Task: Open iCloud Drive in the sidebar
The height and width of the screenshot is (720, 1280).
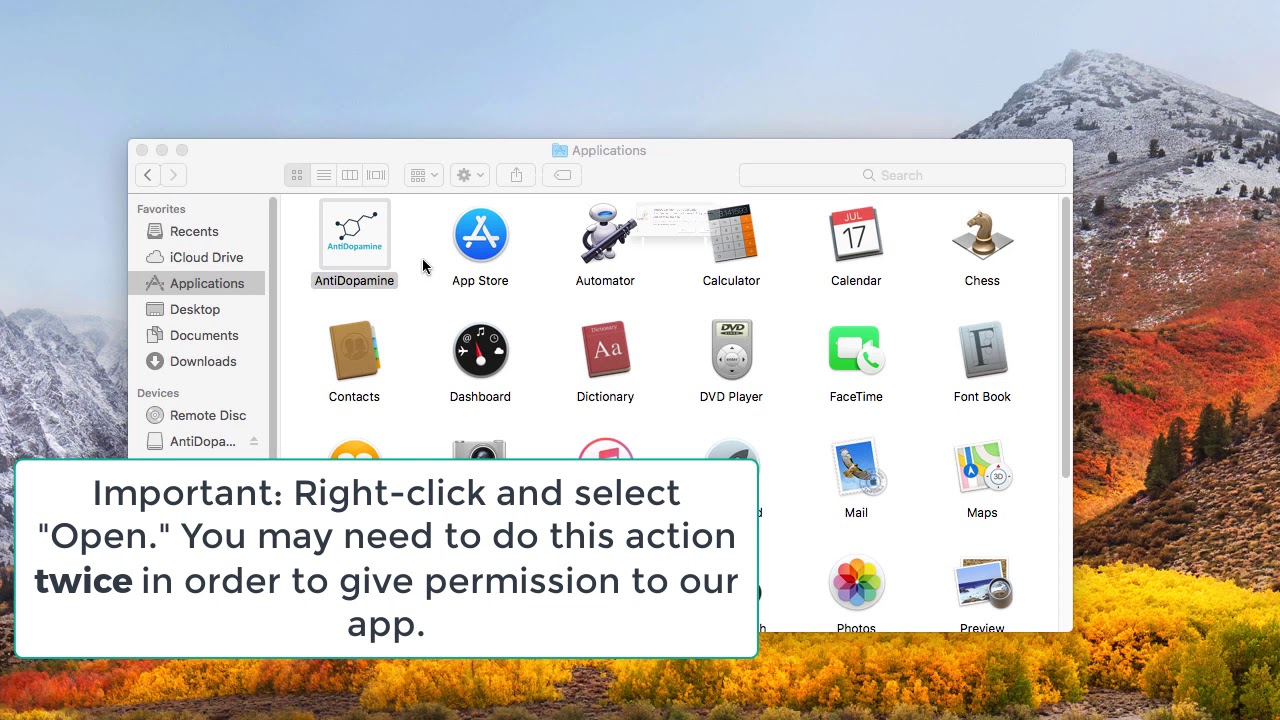Action: click(x=197, y=257)
